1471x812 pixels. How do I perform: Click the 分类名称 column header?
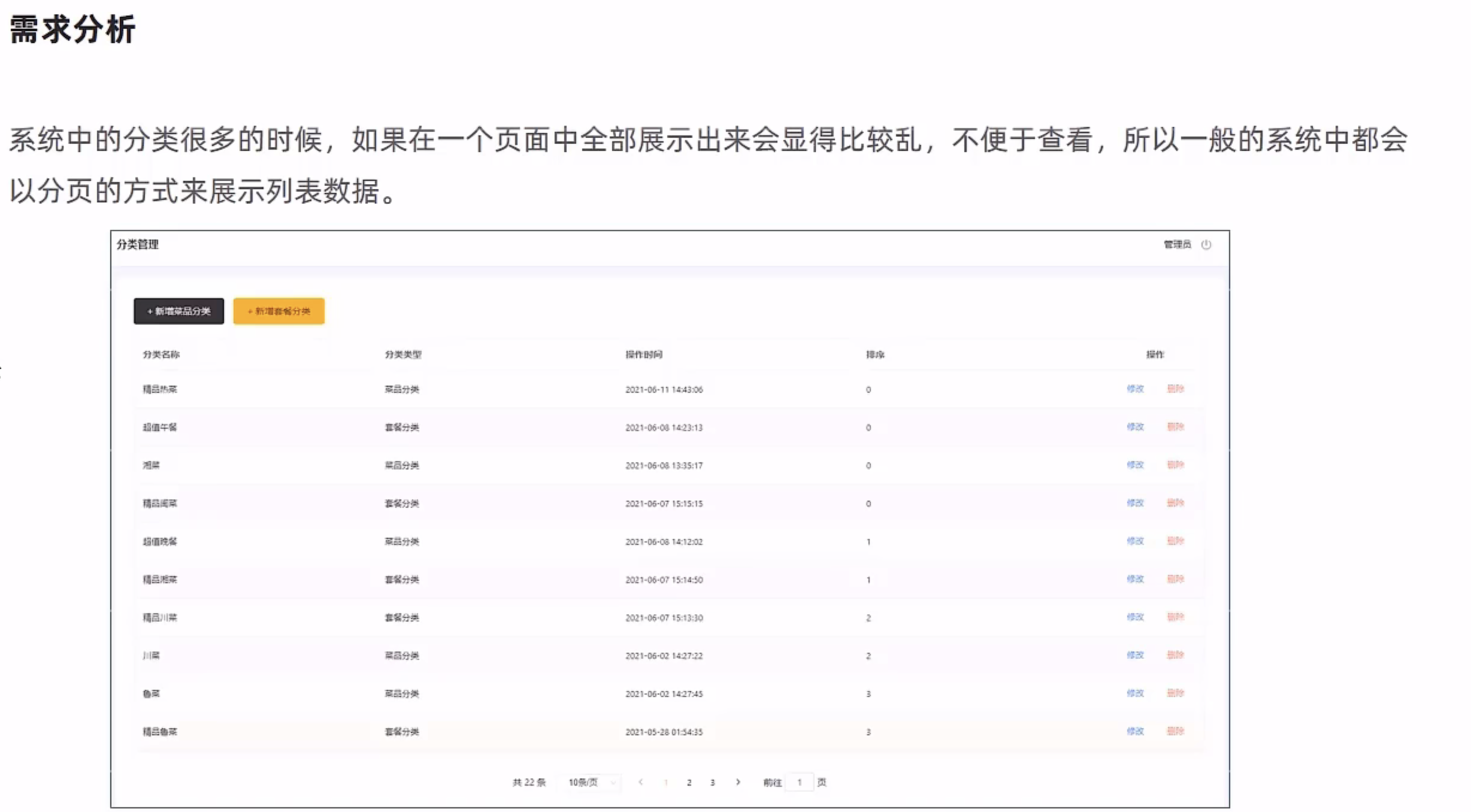[161, 355]
